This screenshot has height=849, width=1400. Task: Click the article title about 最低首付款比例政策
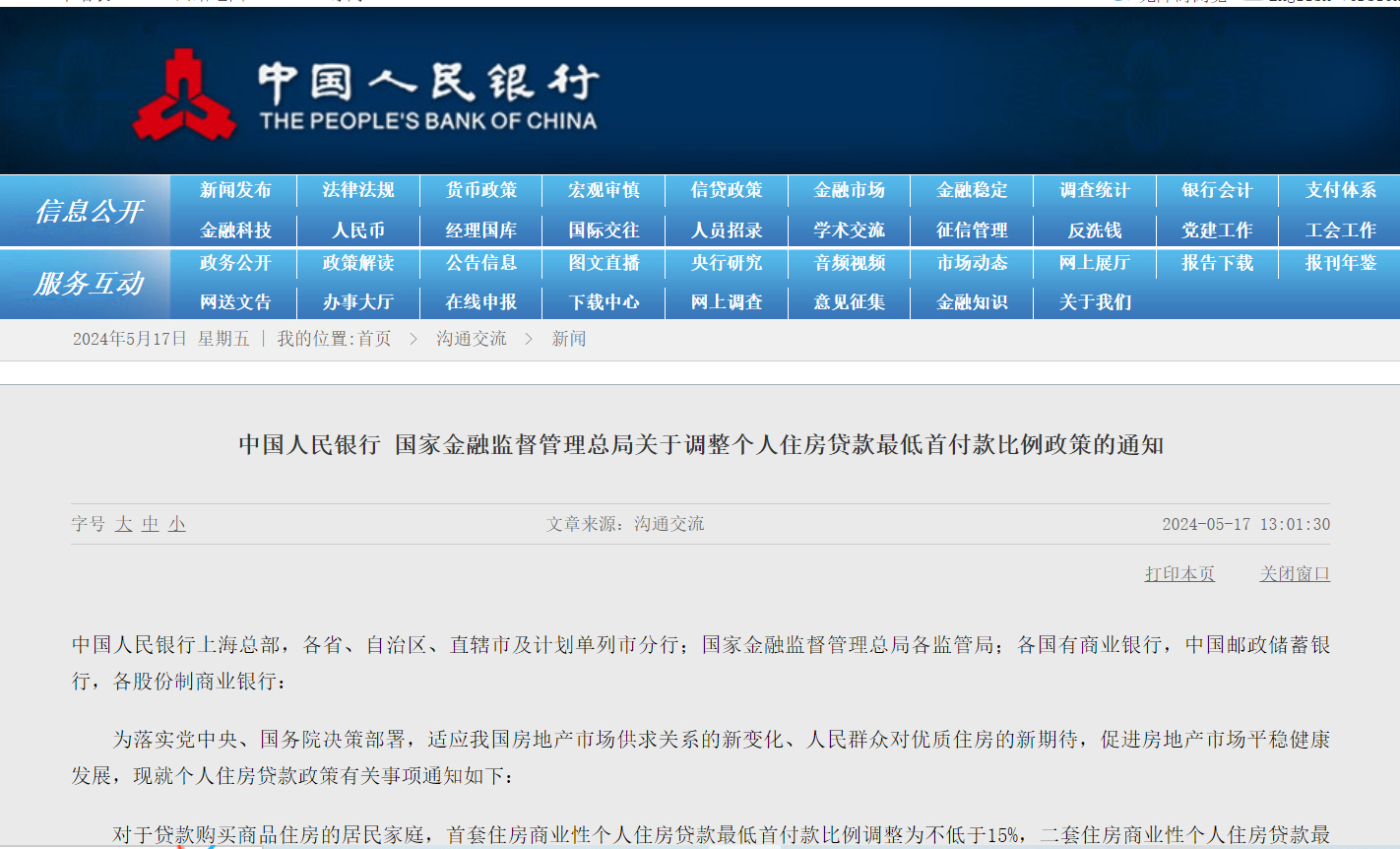coord(701,444)
